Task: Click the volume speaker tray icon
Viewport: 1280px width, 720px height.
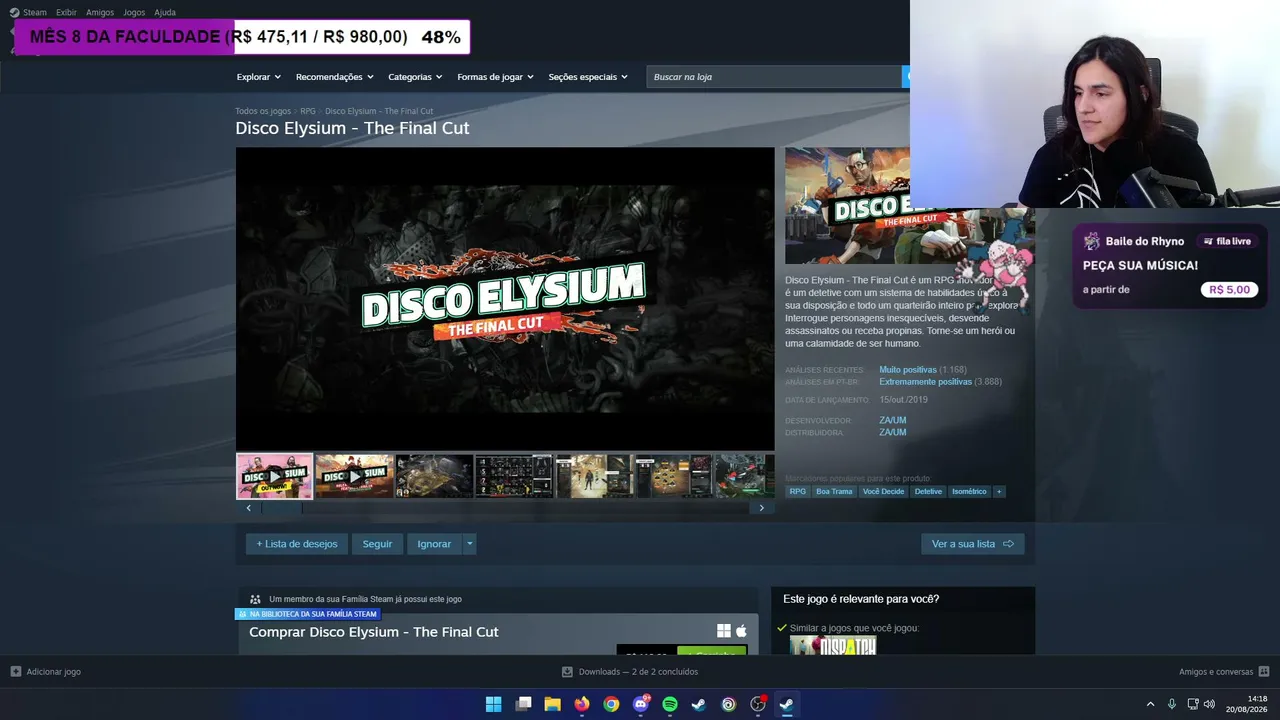Action: point(1209,704)
